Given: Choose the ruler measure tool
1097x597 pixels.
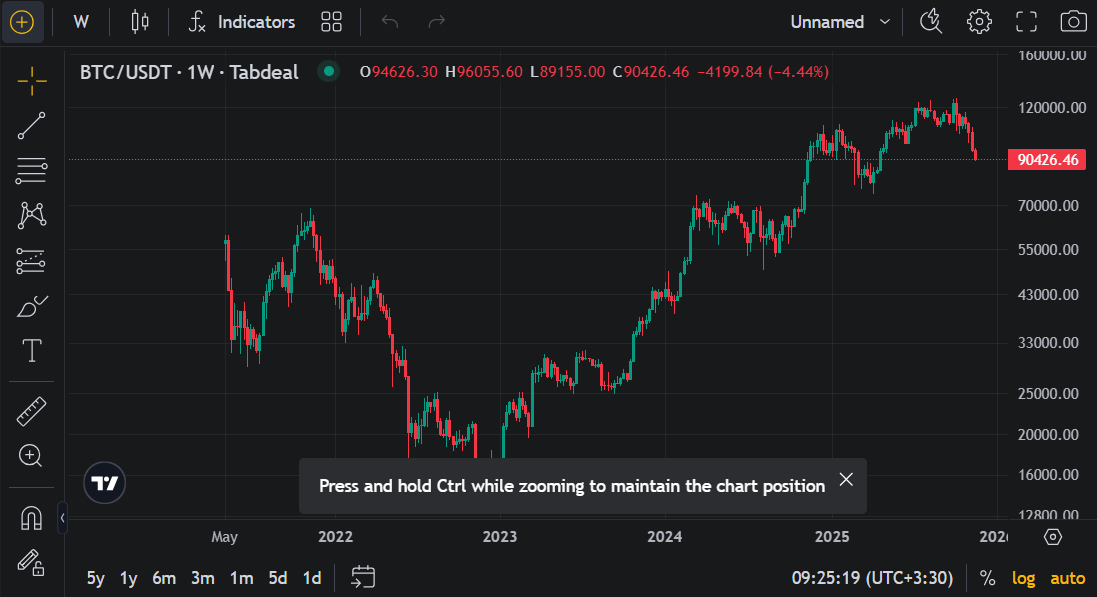Looking at the screenshot, I should coord(32,411).
